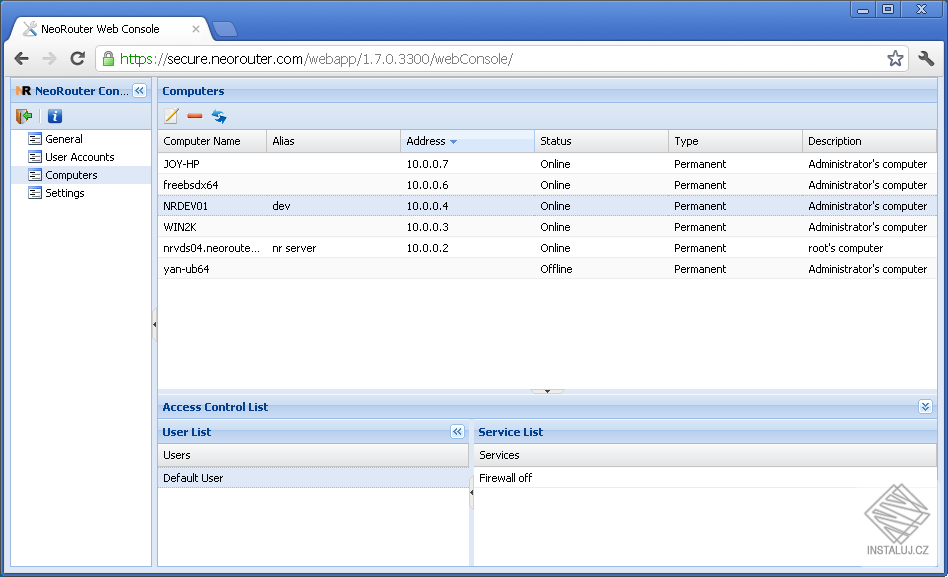The image size is (948, 577).
Task: Select 'Firewall off' in Service List
Action: pos(705,478)
